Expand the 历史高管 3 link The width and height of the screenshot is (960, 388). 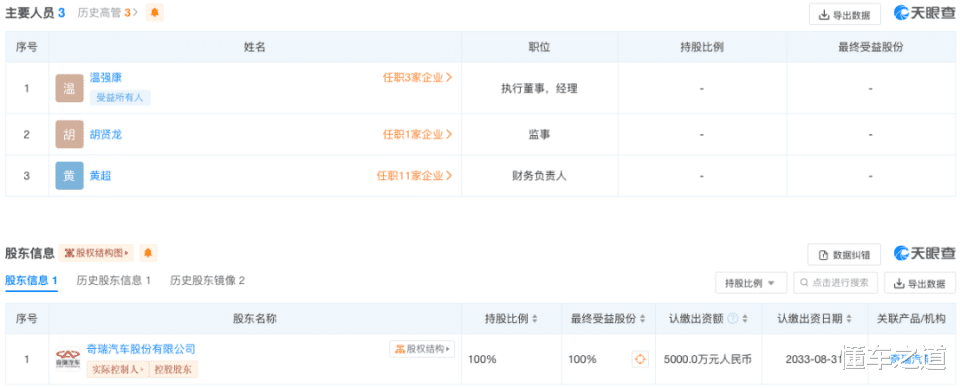click(108, 13)
